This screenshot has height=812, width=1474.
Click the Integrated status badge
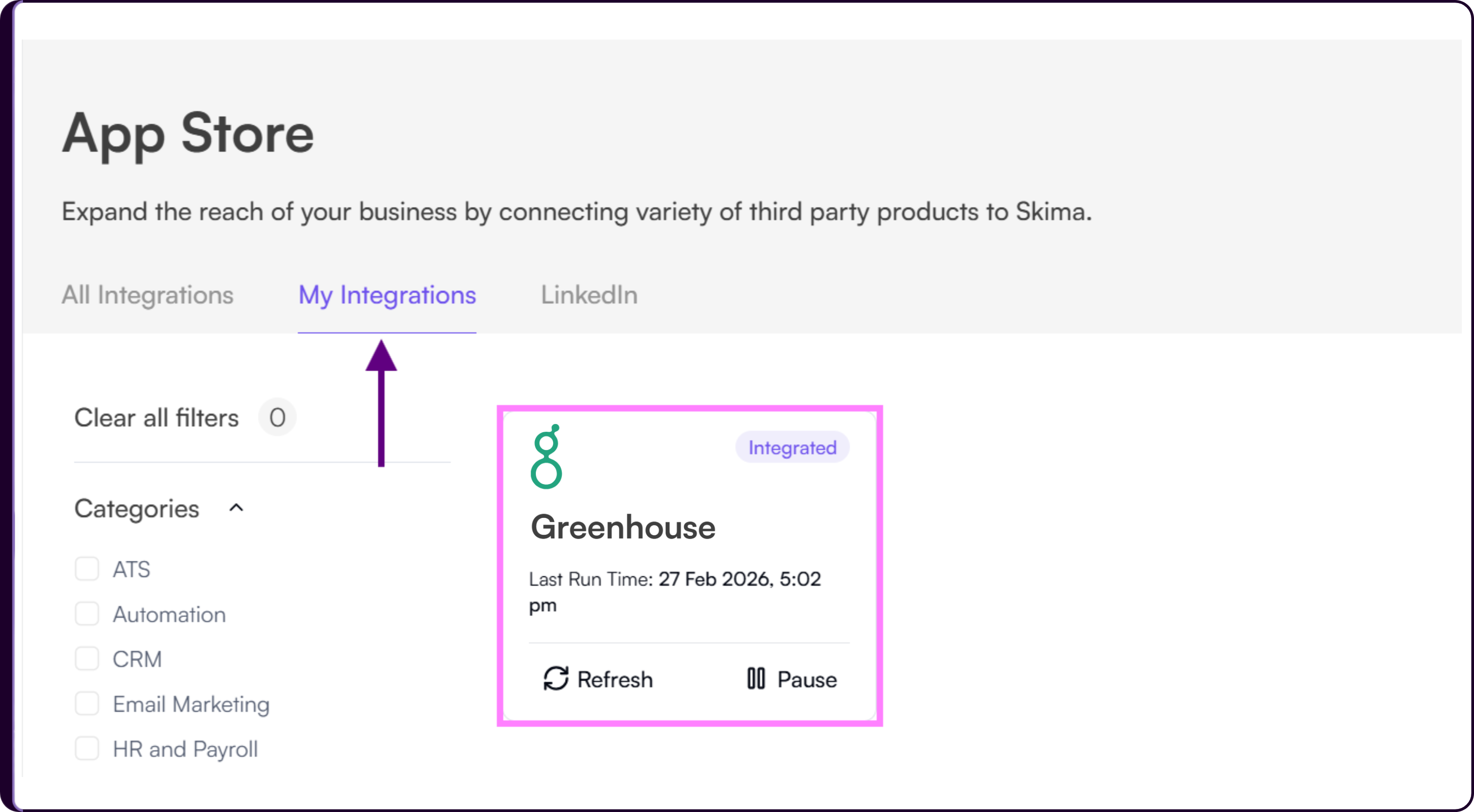point(793,447)
